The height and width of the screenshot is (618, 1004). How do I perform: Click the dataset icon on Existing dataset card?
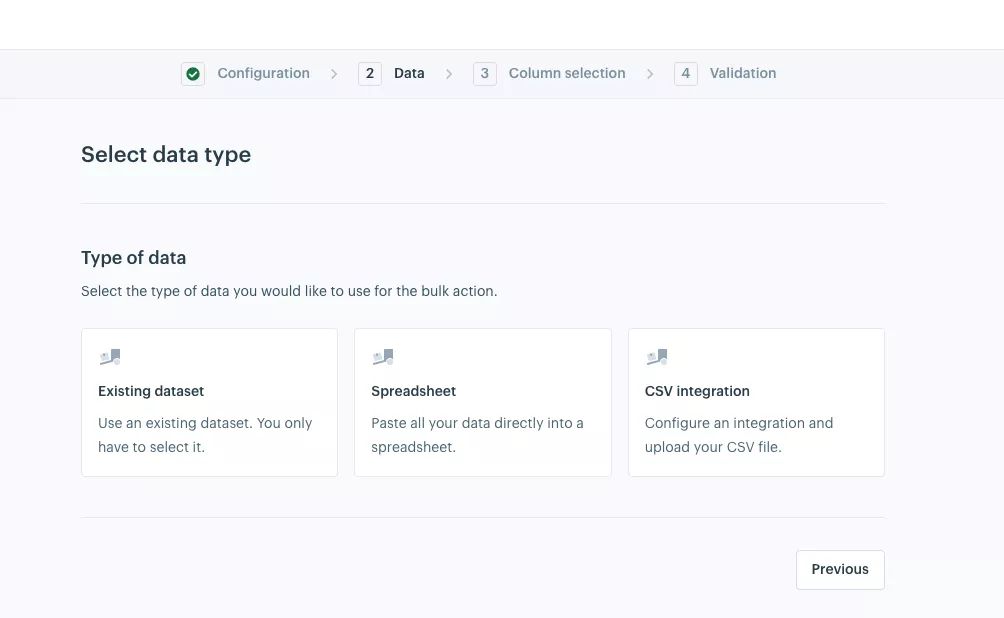(x=109, y=356)
